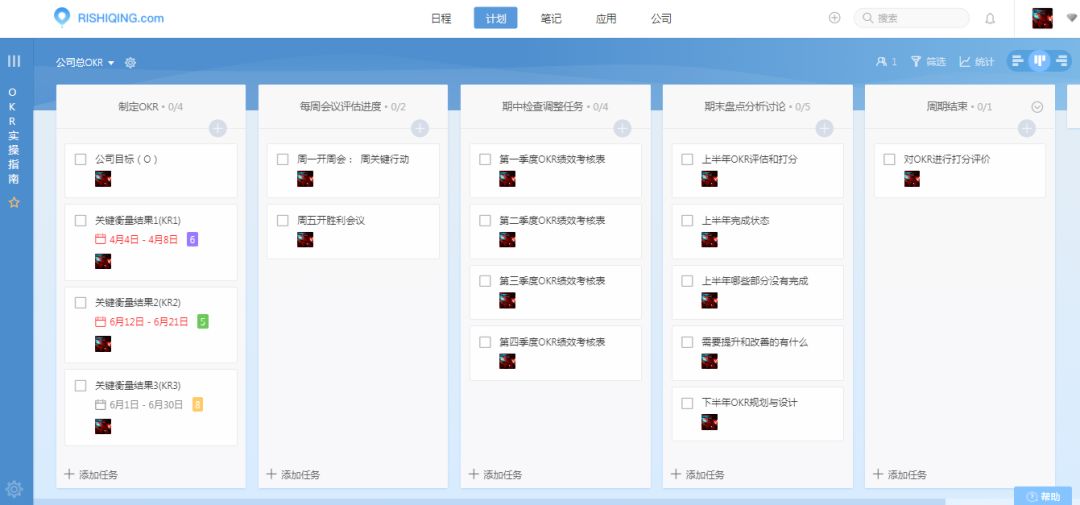Click the purple 6 badge on KR1
The image size is (1080, 505).
click(193, 239)
